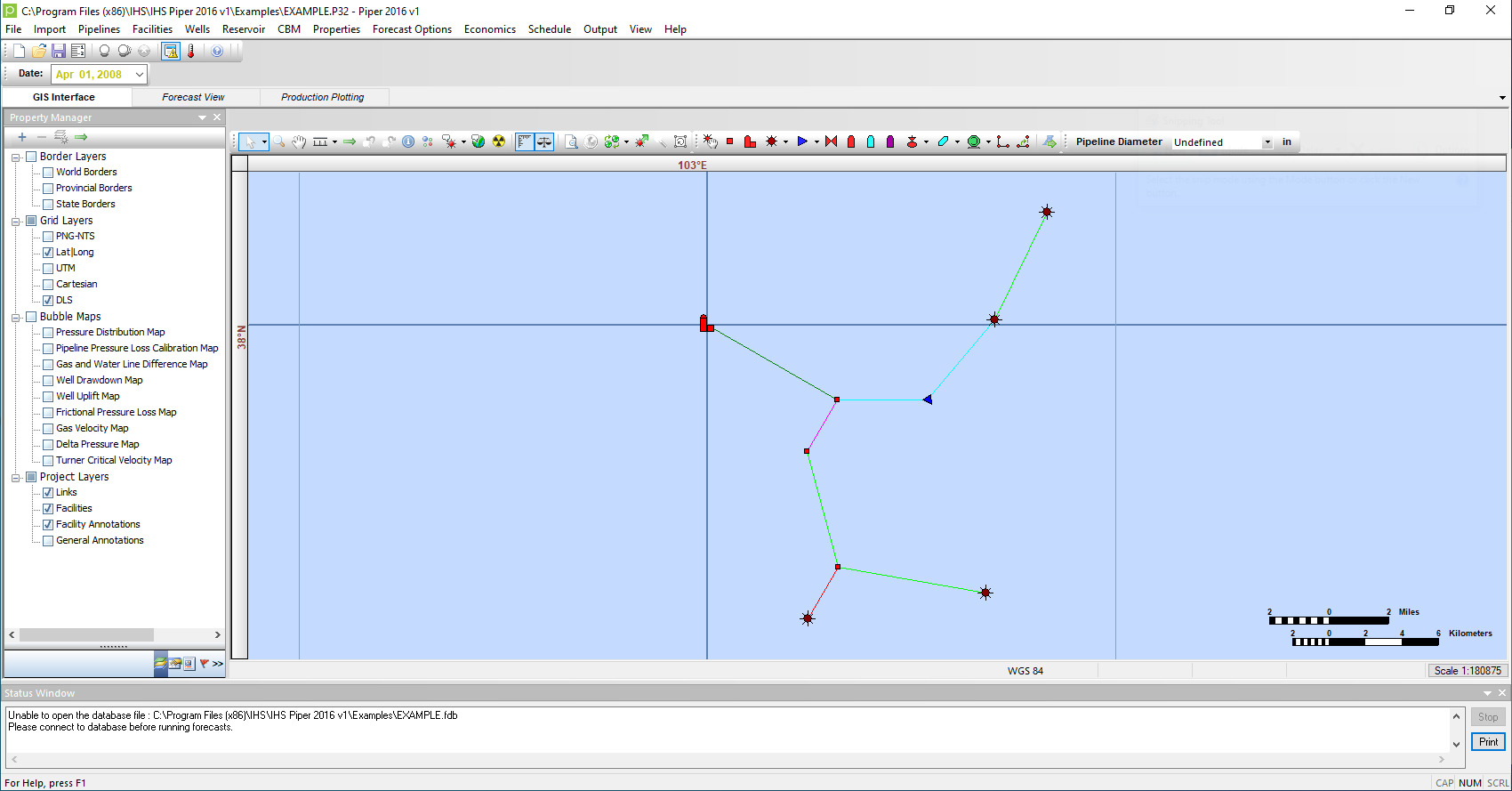Open the Pipeline Diameter dropdown
This screenshot has height=791, width=1512.
coord(1267,142)
